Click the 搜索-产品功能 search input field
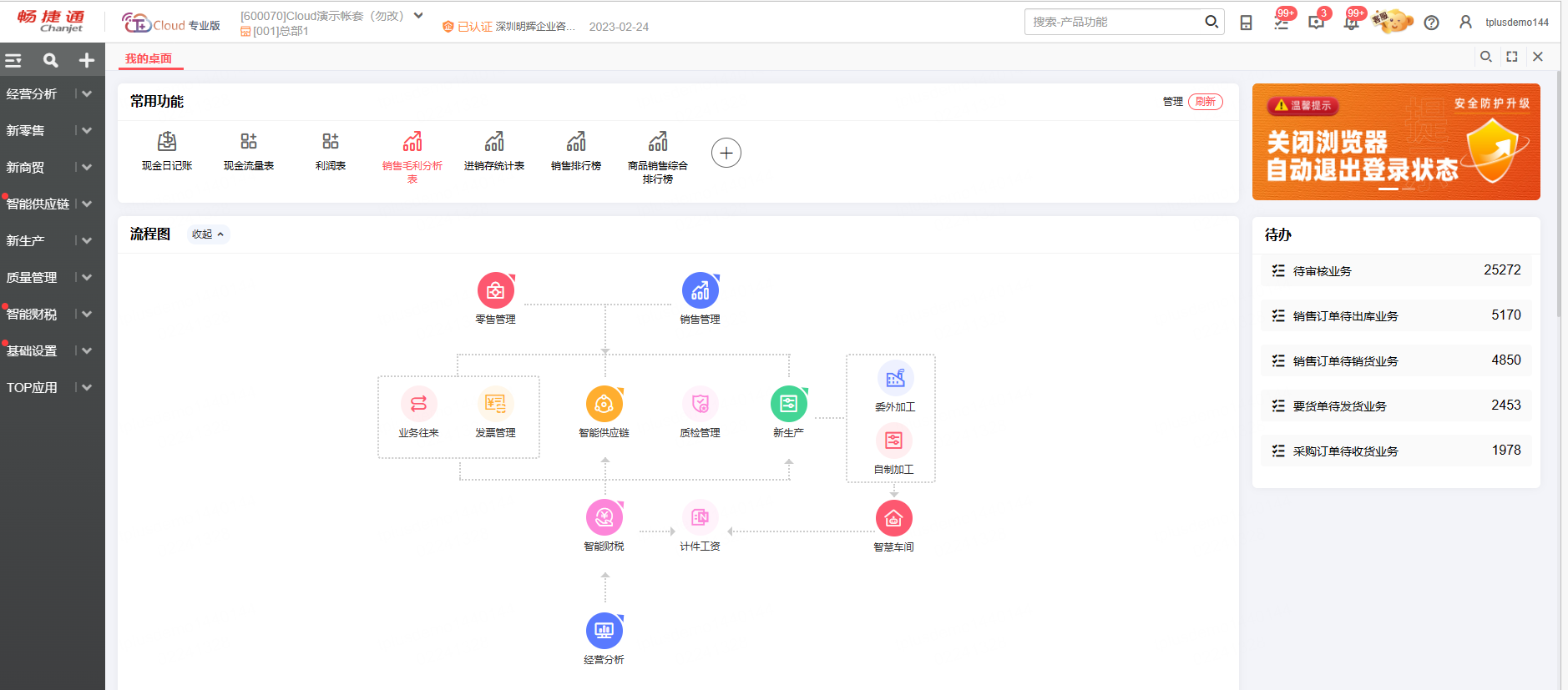The width and height of the screenshot is (1568, 690). (1115, 22)
